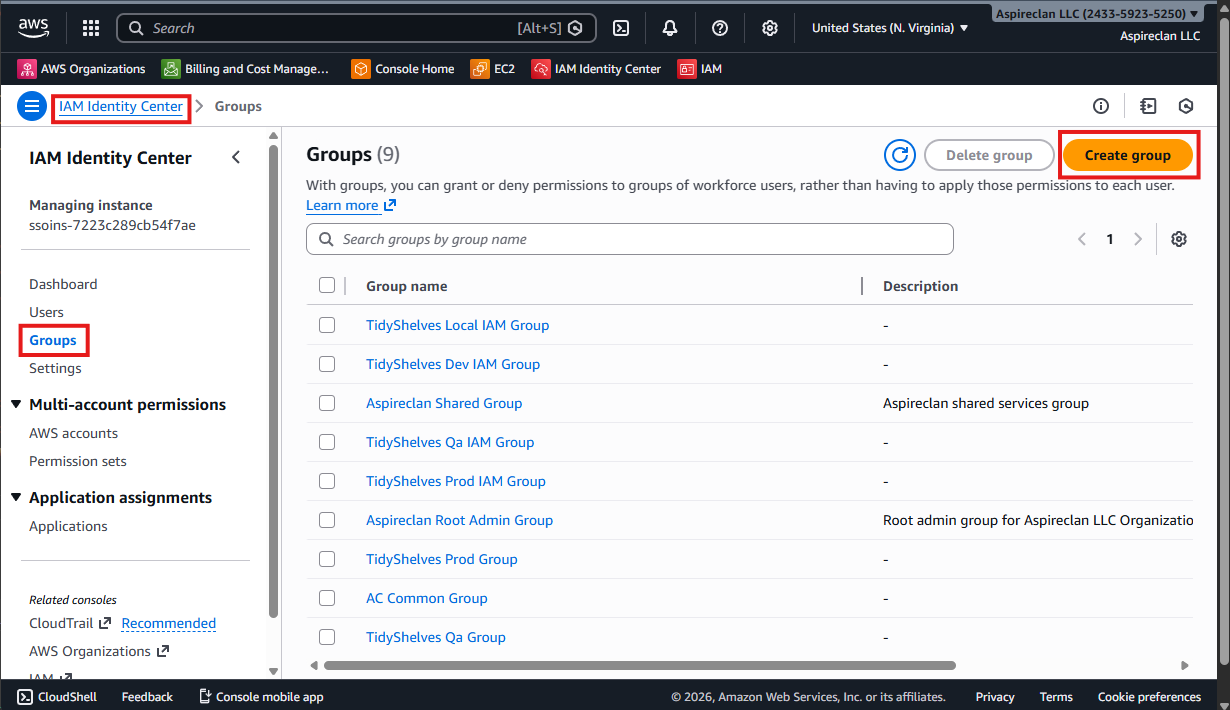
Task: Check the TidyShelves Prod Group row
Action: click(x=327, y=559)
